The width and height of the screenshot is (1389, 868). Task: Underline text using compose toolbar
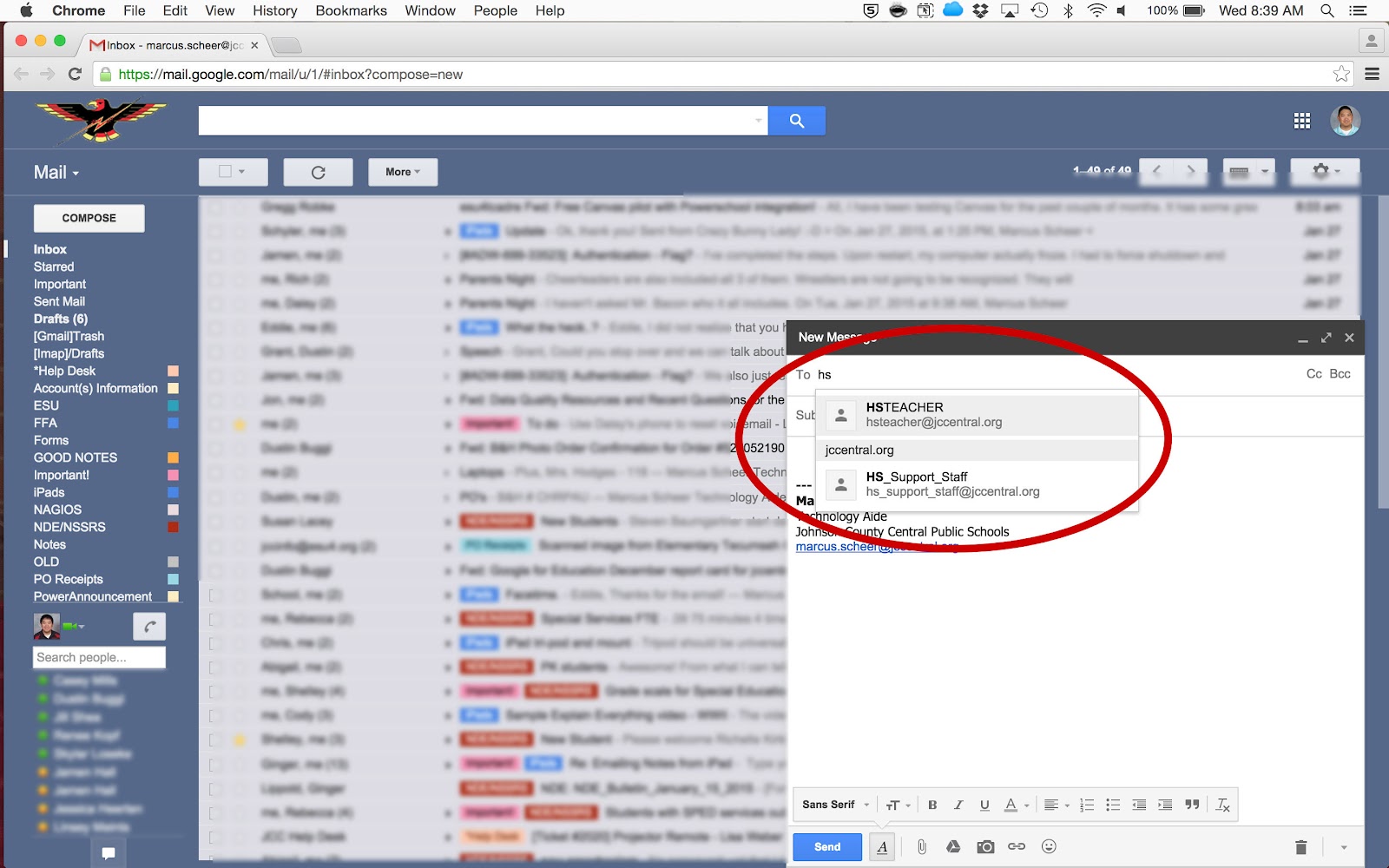click(984, 805)
